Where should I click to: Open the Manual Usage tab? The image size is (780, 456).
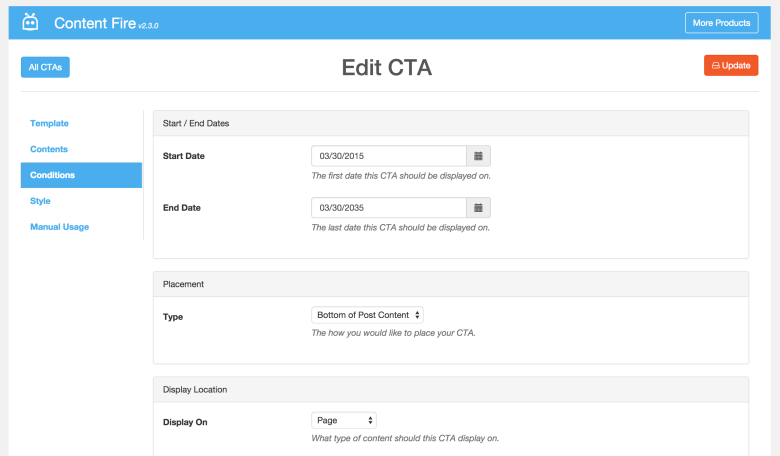click(60, 227)
